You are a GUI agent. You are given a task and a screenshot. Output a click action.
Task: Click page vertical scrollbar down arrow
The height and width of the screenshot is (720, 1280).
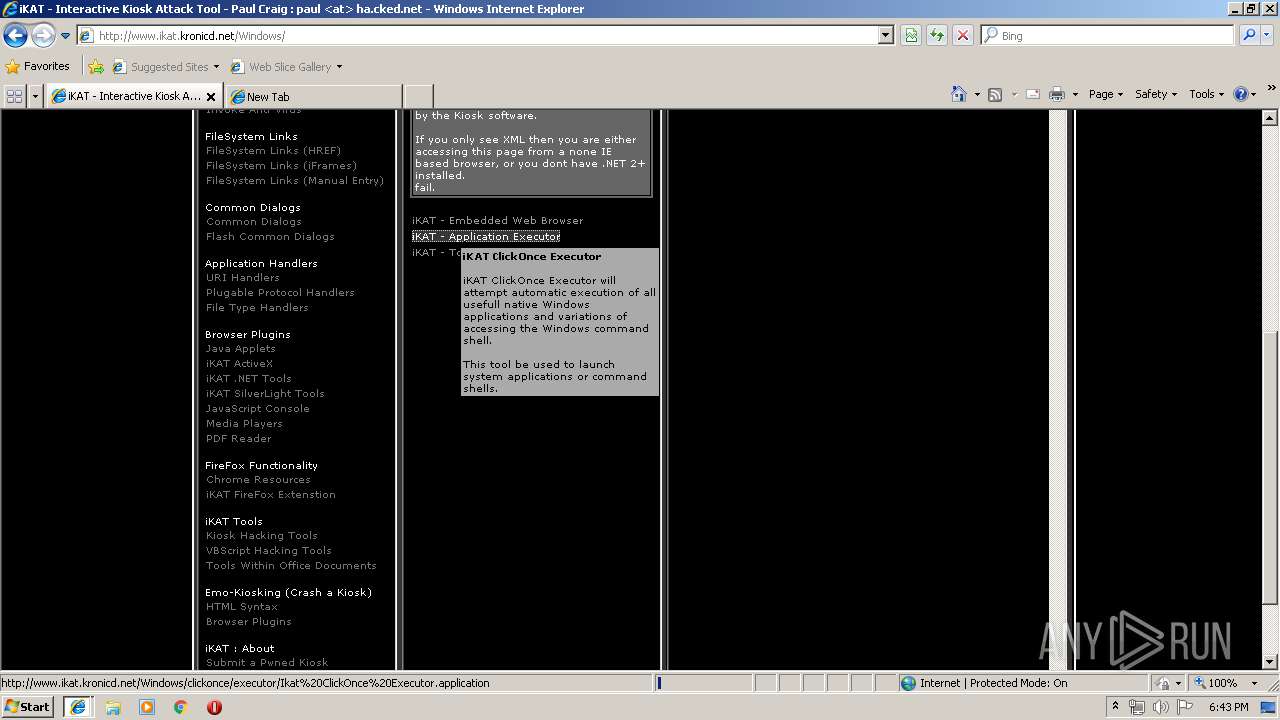click(x=1270, y=661)
